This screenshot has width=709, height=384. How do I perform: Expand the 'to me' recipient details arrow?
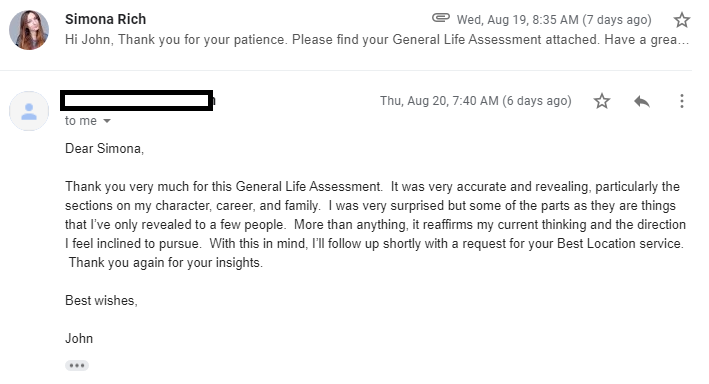[x=107, y=121]
